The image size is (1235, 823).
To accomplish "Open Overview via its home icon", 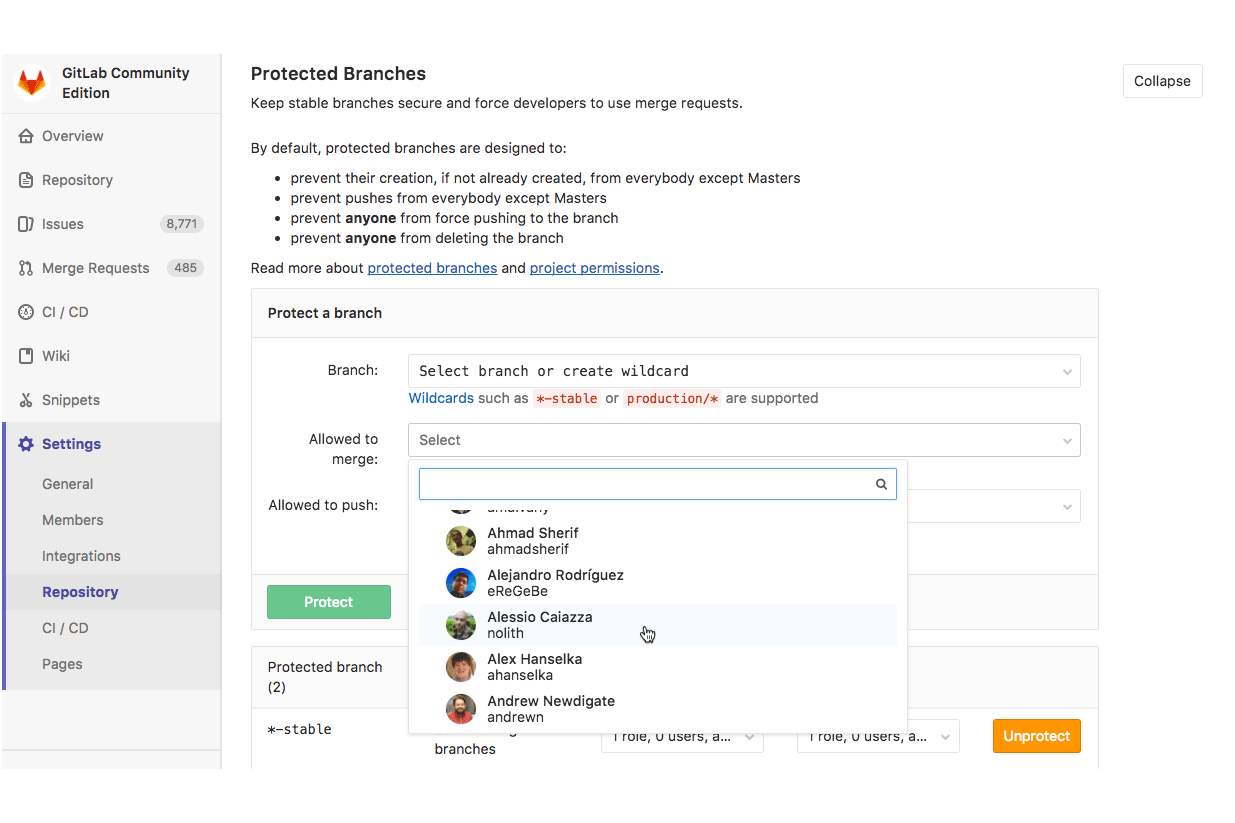I will (26, 136).
